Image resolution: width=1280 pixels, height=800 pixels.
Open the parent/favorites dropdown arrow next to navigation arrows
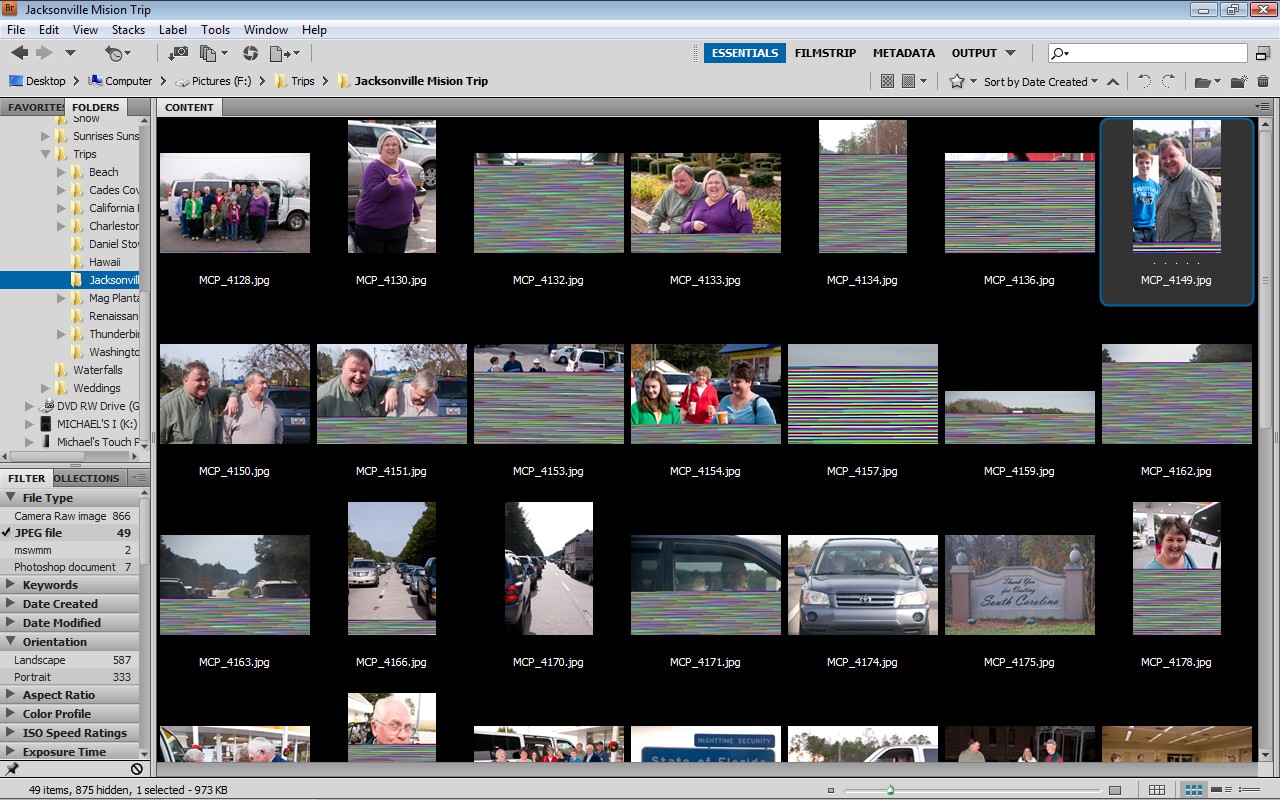click(70, 53)
